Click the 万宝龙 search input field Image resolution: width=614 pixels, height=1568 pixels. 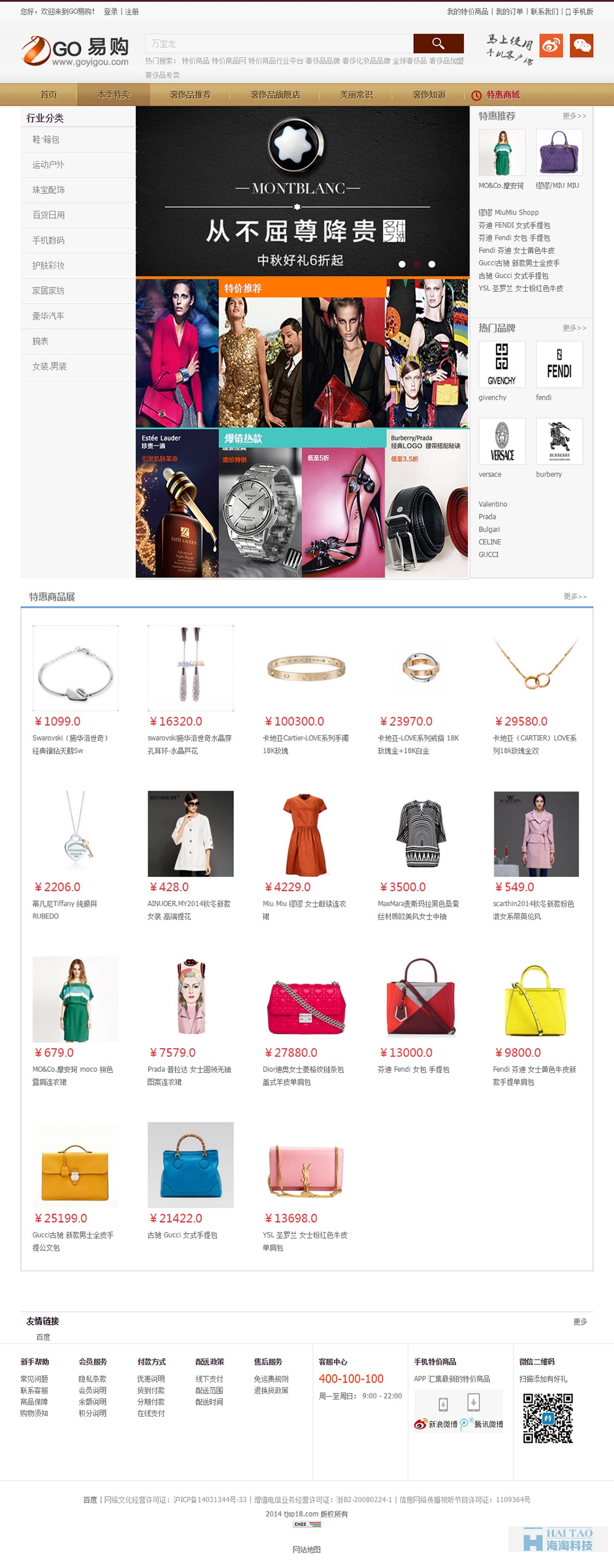pos(279,44)
